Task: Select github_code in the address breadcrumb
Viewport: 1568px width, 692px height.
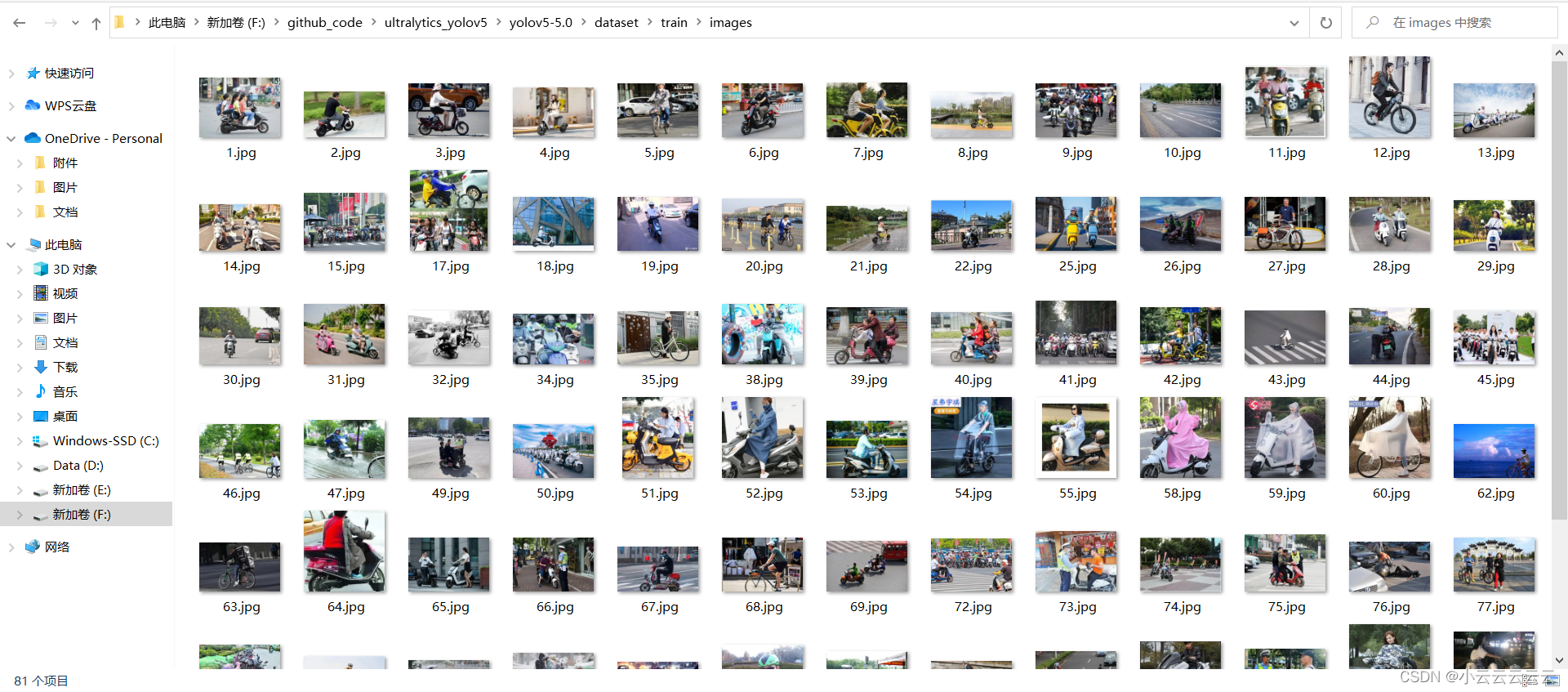Action: [x=325, y=23]
